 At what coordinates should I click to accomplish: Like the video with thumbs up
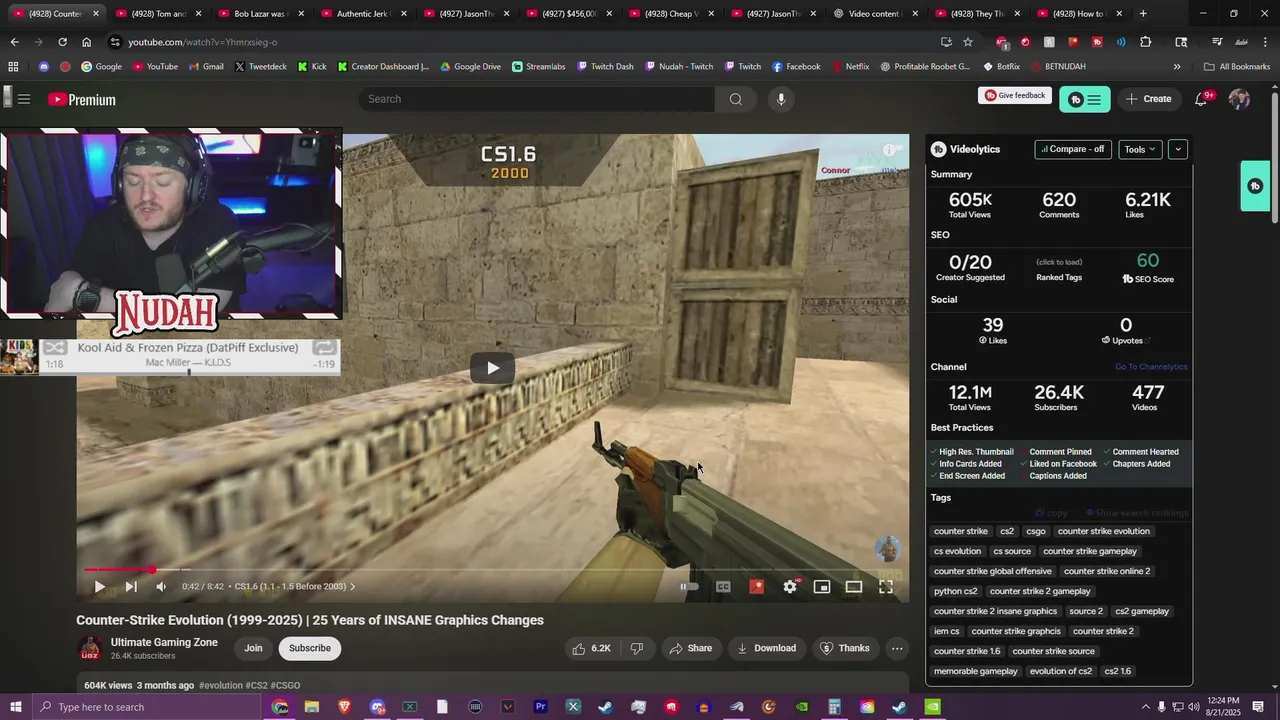591,648
